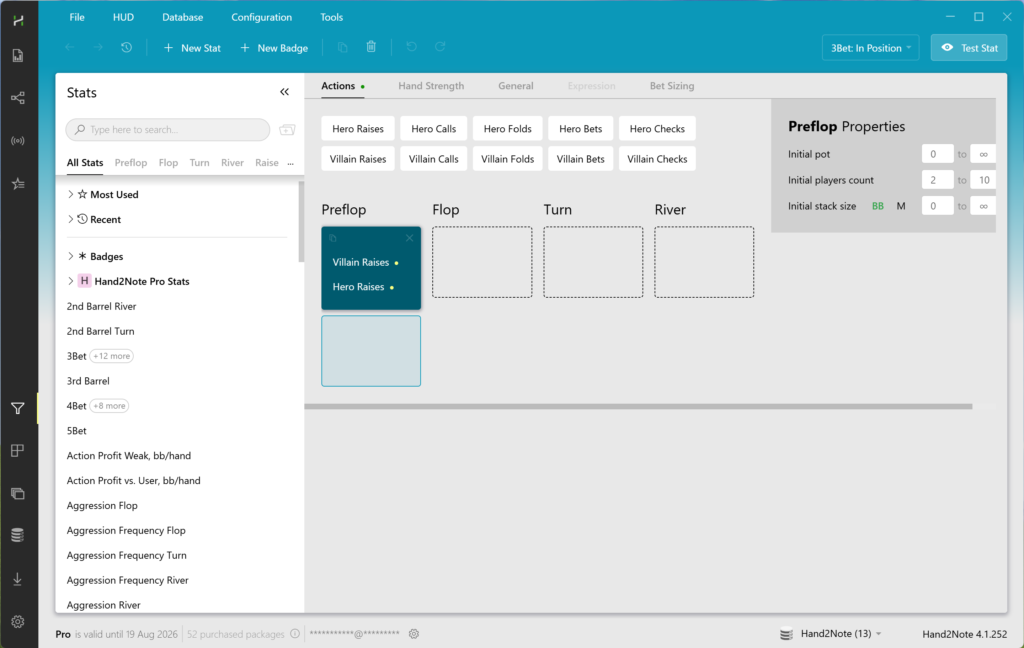Add the Villain Bets action
The width and height of the screenshot is (1024, 648).
[581, 159]
